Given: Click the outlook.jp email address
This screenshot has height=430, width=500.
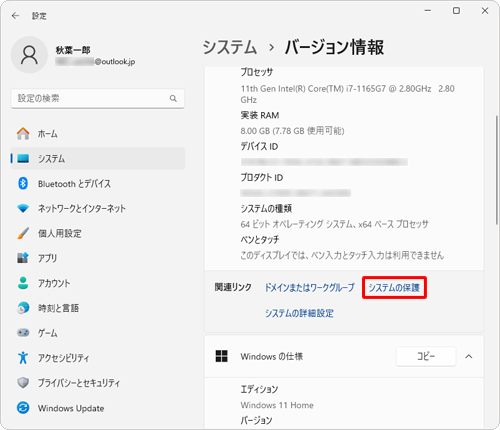Looking at the screenshot, I should point(95,62).
